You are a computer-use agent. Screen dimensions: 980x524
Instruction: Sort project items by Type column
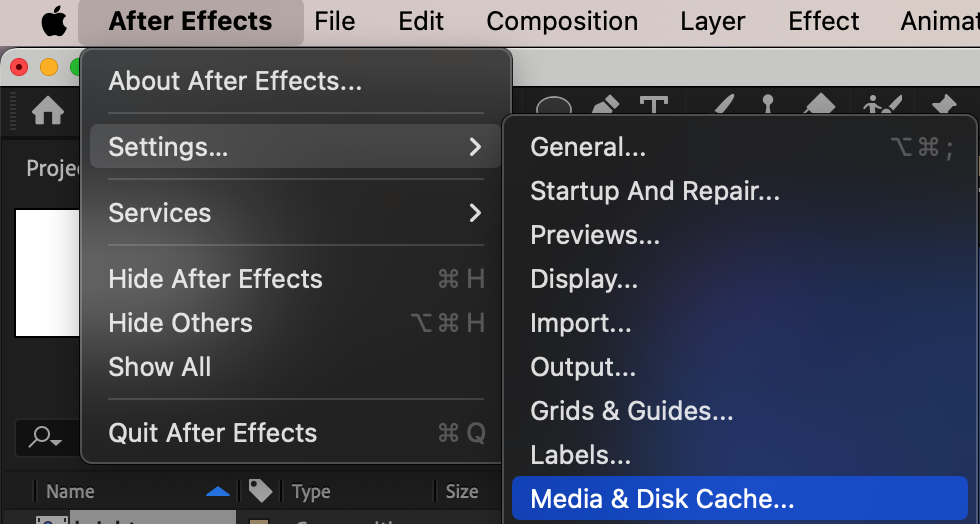click(311, 491)
